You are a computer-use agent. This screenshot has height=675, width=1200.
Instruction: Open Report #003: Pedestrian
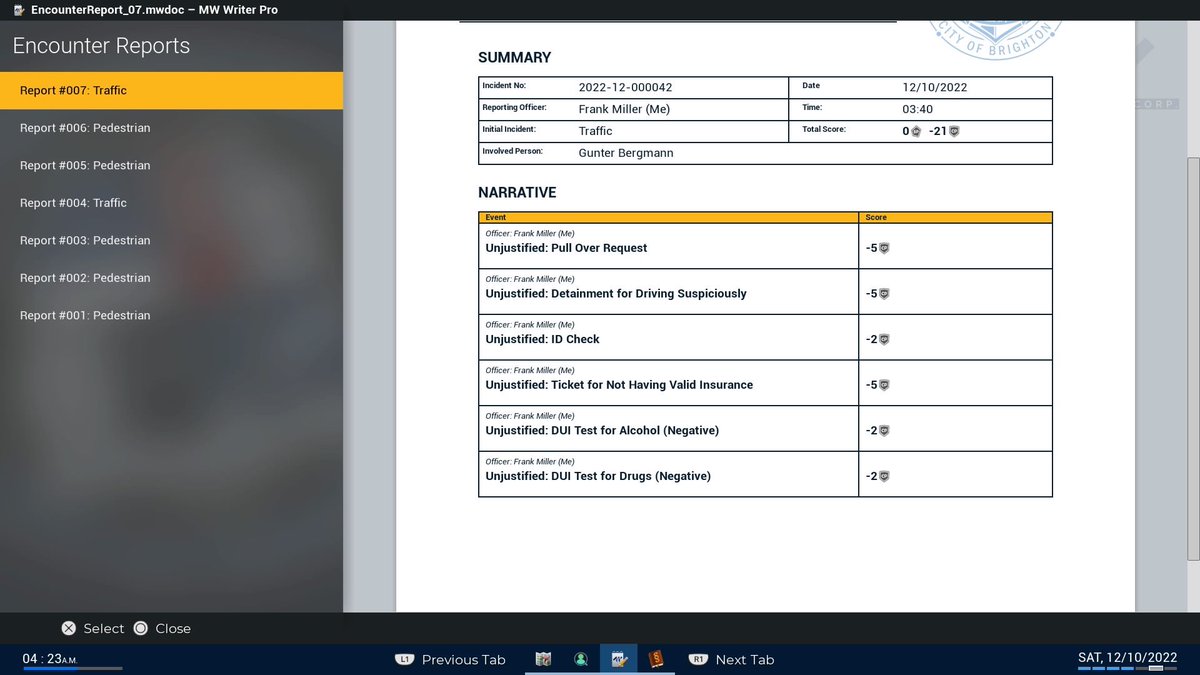[171, 240]
